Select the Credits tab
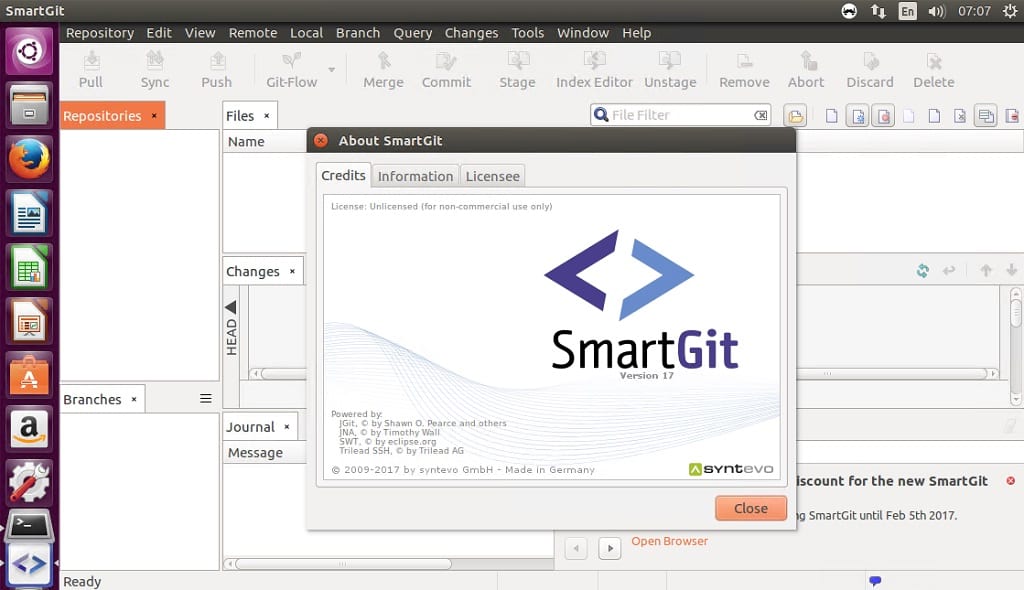The width and height of the screenshot is (1024, 590). pyautogui.click(x=344, y=175)
